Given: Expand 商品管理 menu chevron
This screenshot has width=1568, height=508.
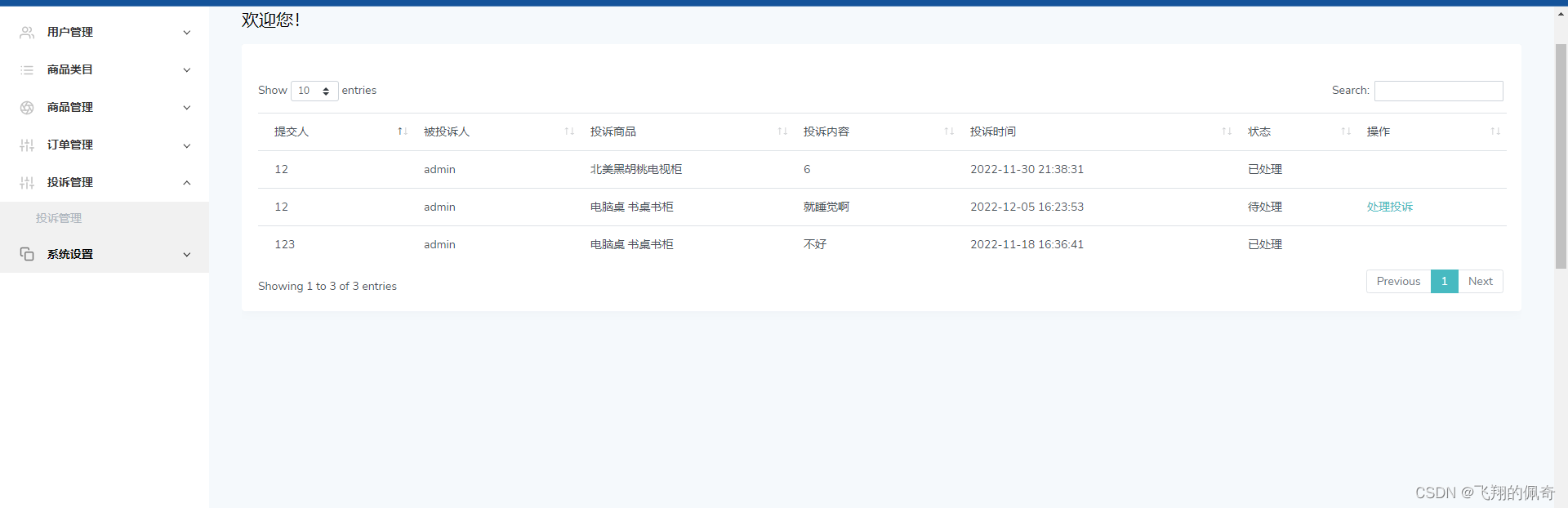Looking at the screenshot, I should tap(186, 108).
